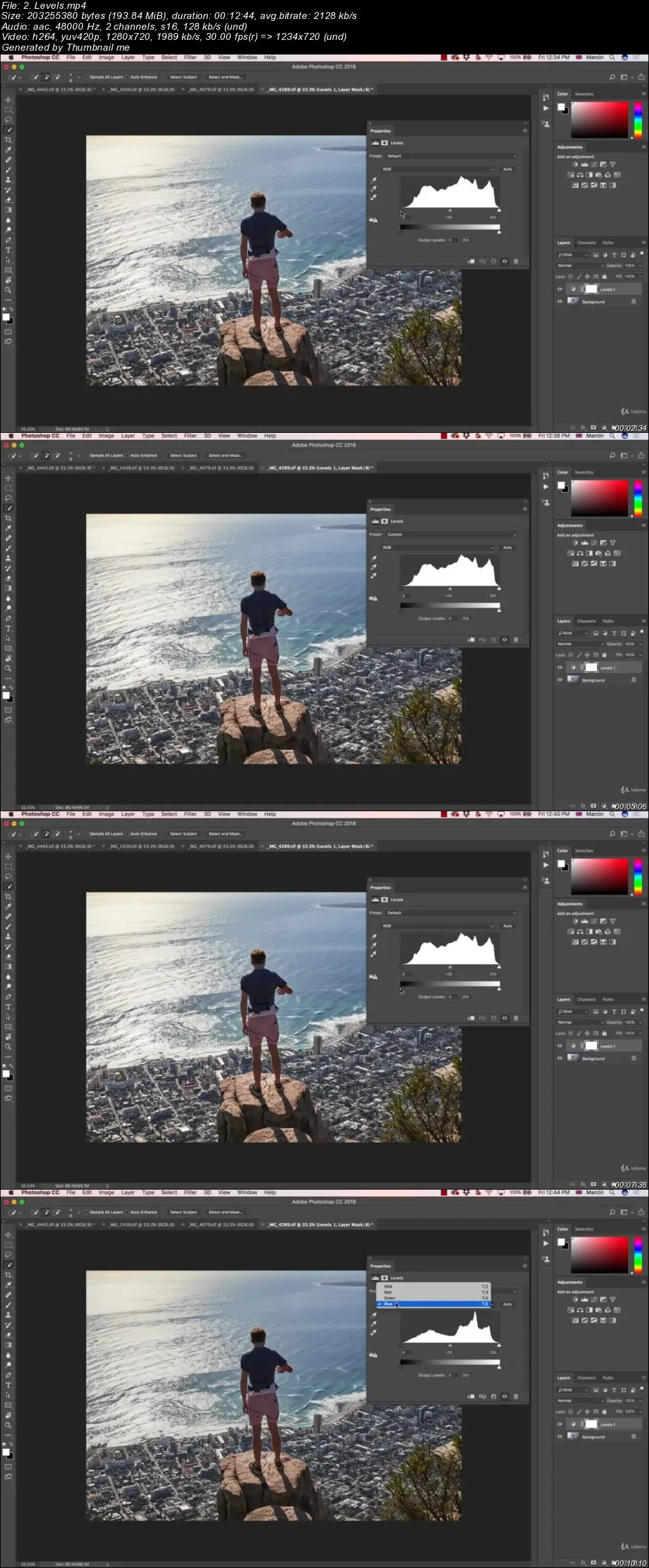Open the Opacity dropdown in the 07:38 frame Layers

tap(641, 1022)
